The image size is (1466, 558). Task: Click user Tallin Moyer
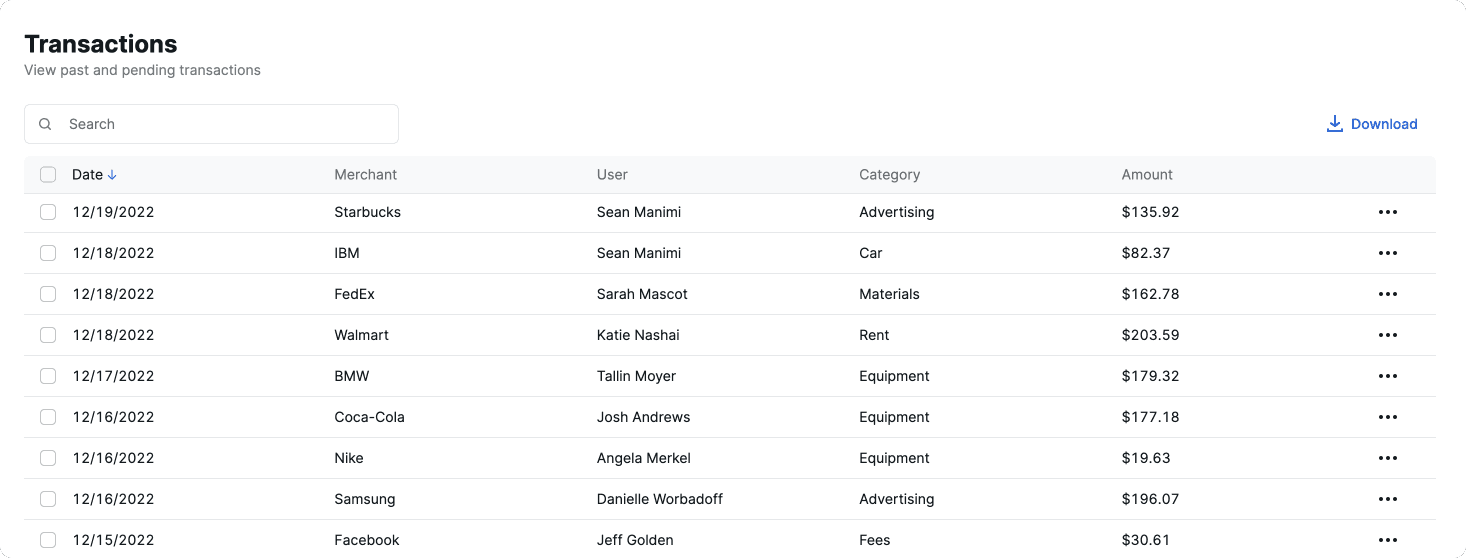click(636, 376)
